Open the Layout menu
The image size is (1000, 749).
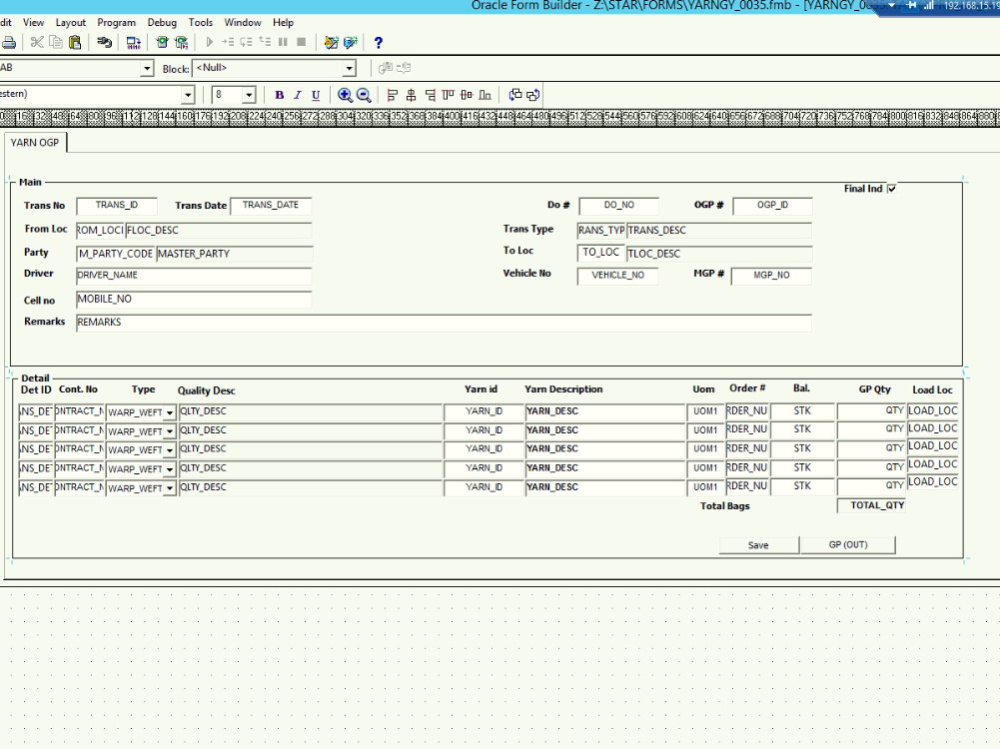[70, 22]
